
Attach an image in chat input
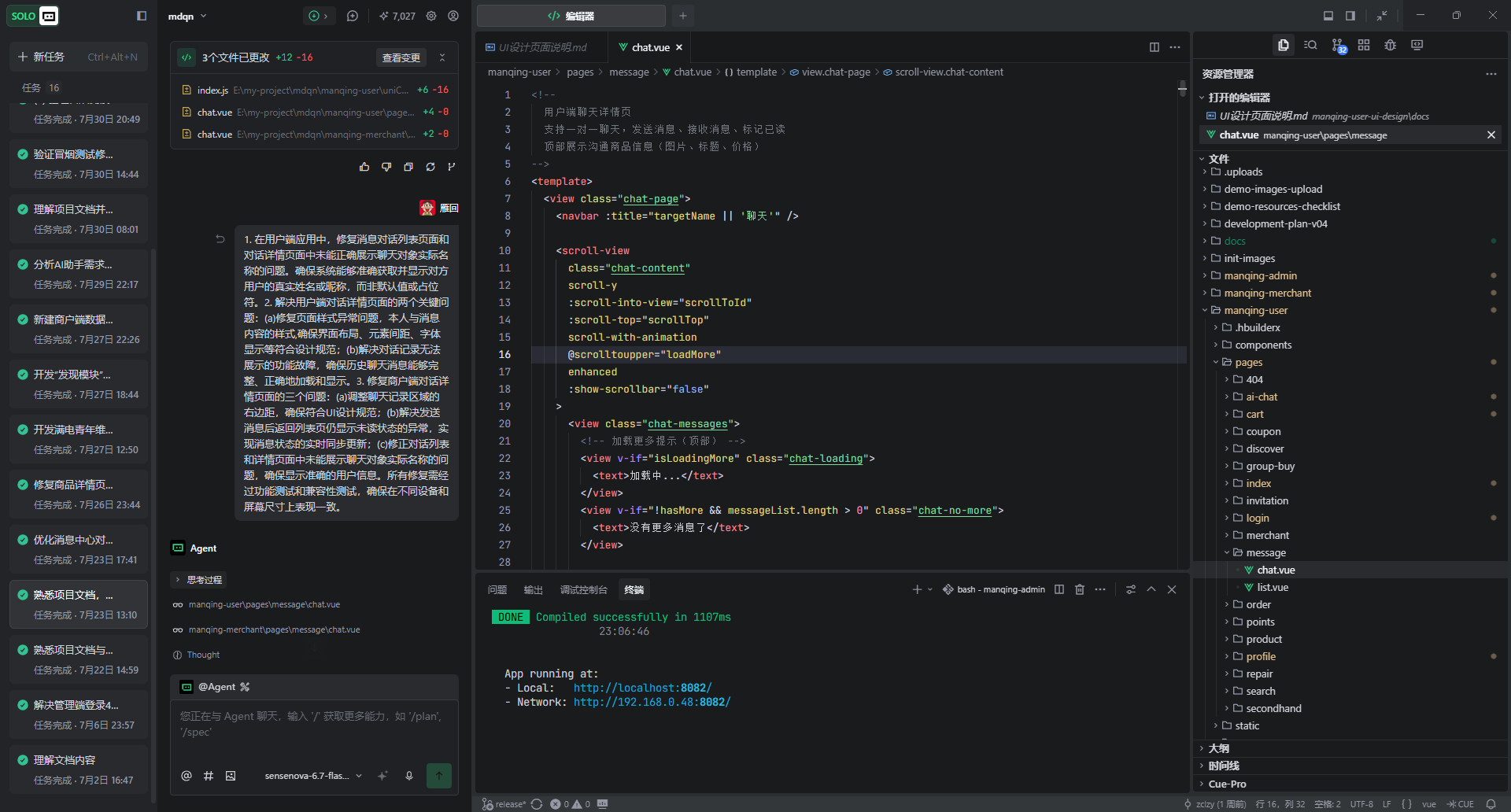tap(231, 776)
